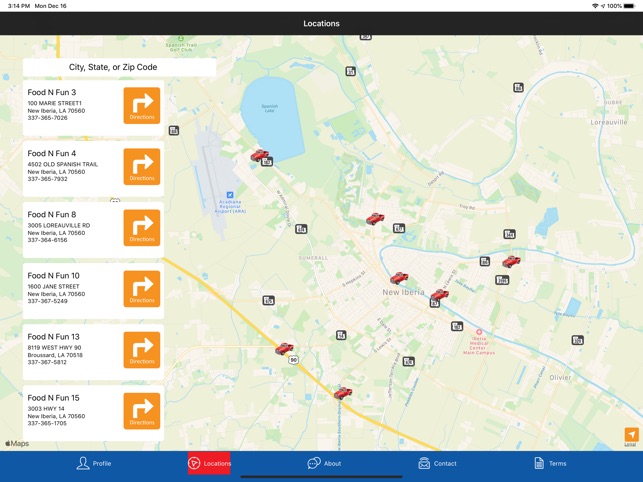Tap phone number 337-365-7932
The width and height of the screenshot is (643, 482).
(x=48, y=179)
